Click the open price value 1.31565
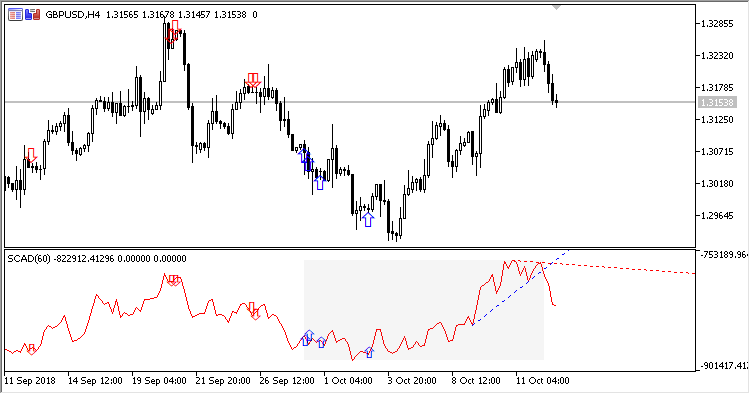This screenshot has width=750, height=394. click(x=121, y=15)
